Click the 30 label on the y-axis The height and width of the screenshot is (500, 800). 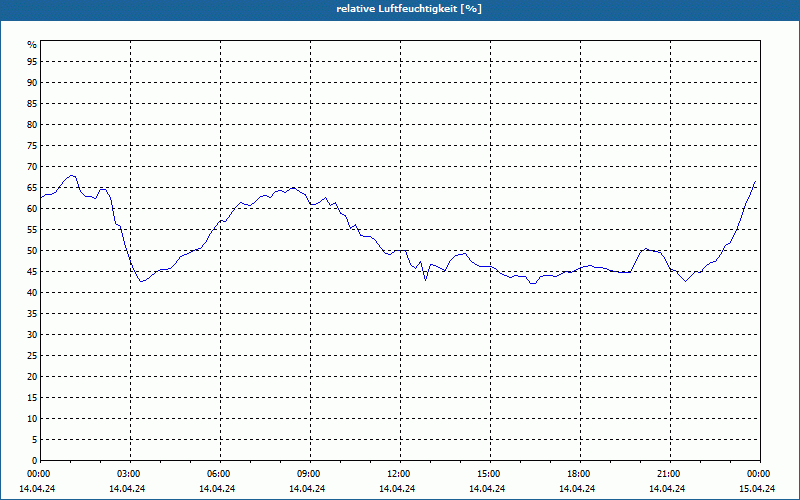(32, 335)
